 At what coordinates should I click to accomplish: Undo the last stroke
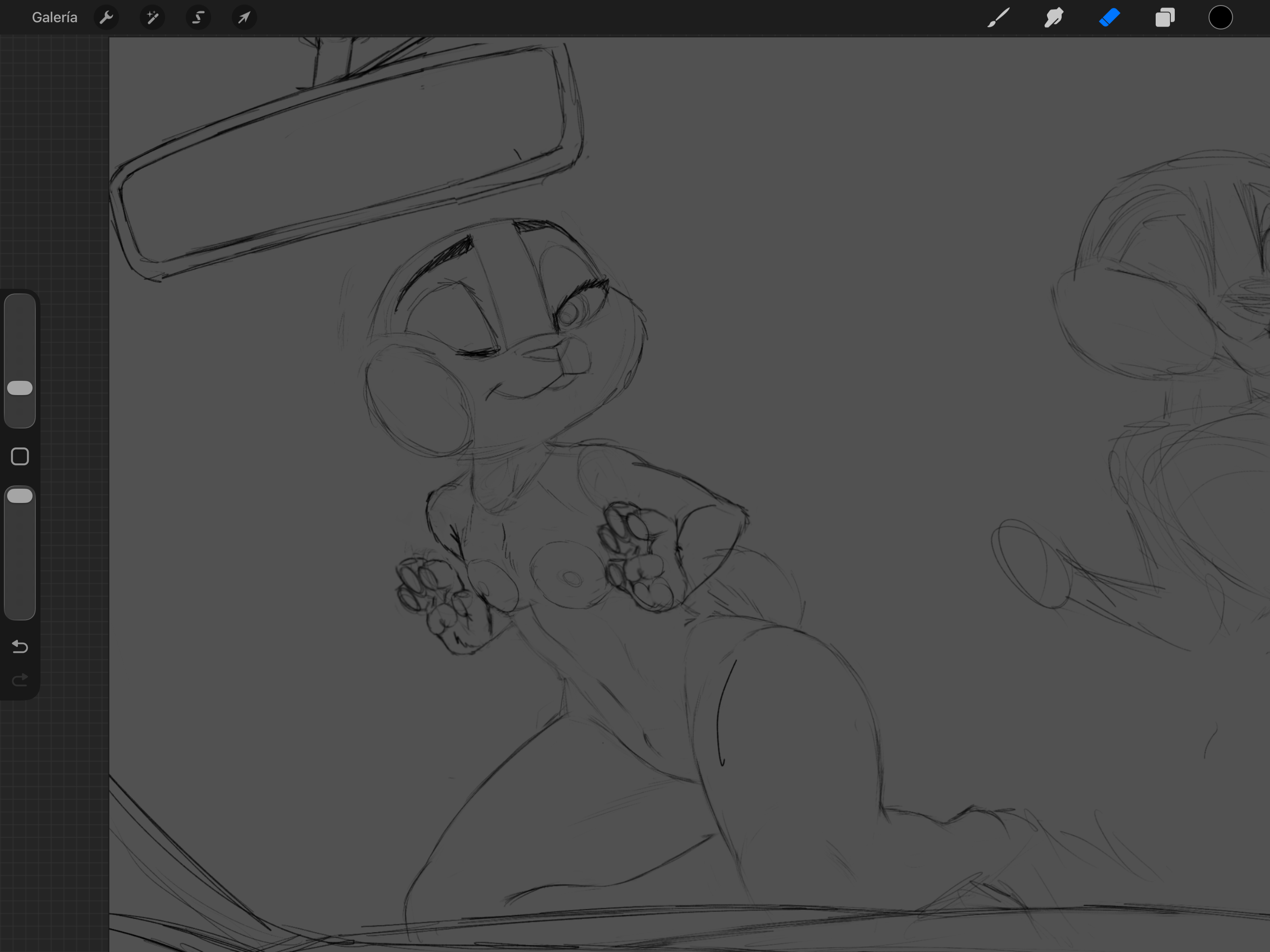point(20,647)
